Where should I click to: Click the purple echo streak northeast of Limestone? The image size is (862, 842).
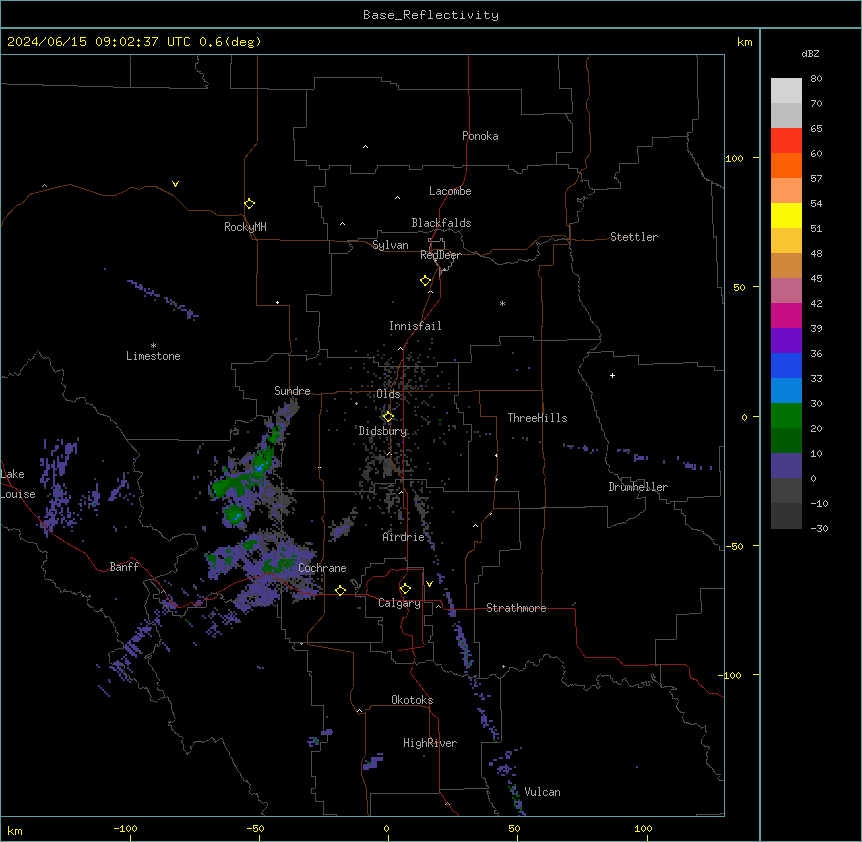(163, 298)
